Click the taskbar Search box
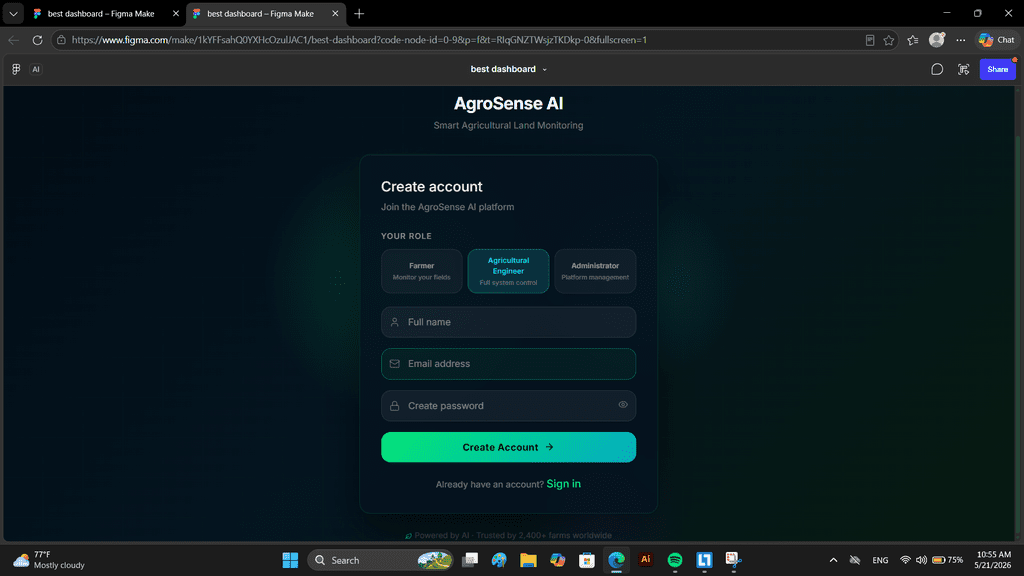The width and height of the screenshot is (1024, 576). 381,560
